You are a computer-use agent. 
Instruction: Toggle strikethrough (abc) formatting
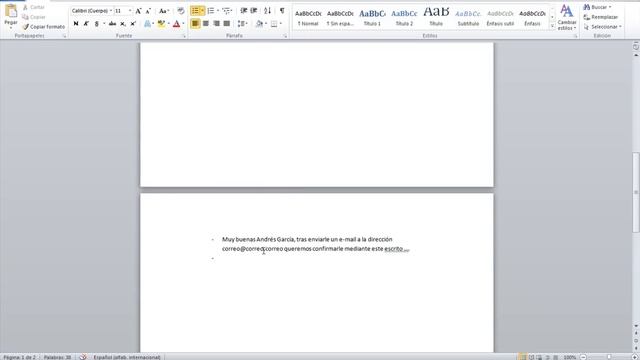tap(112, 24)
